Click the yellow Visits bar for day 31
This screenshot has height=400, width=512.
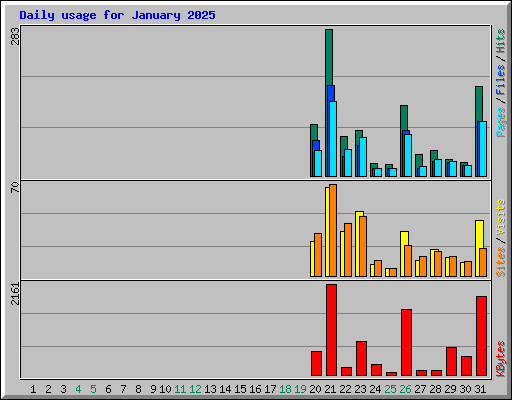(x=478, y=248)
